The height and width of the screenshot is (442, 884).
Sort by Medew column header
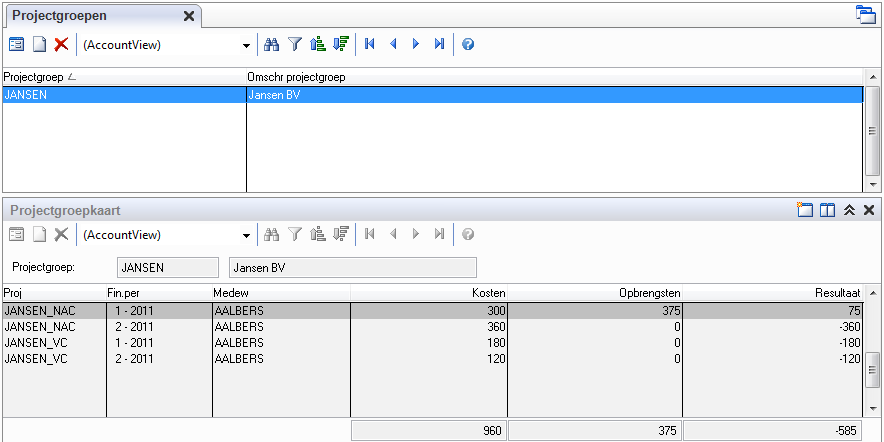tap(281, 293)
